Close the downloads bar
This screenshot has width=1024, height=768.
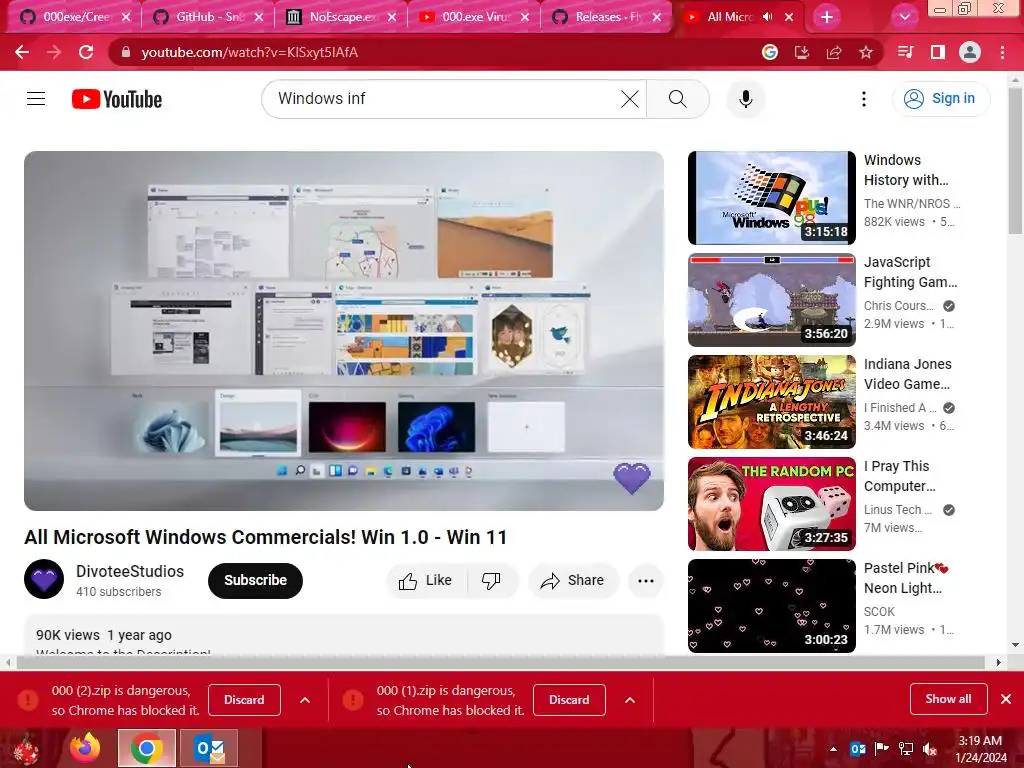[1006, 699]
